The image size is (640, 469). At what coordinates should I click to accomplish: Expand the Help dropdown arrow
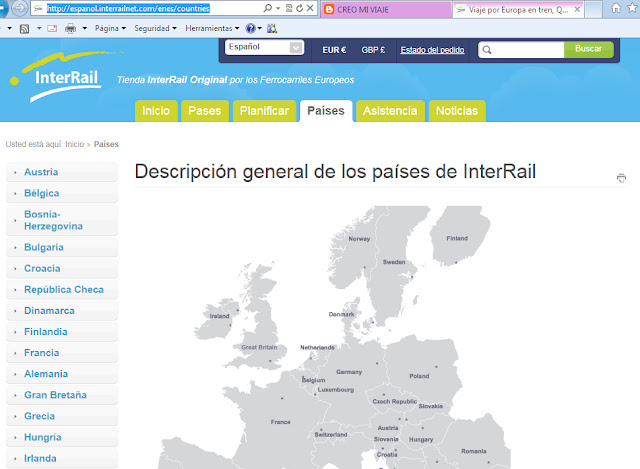pyautogui.click(x=260, y=29)
